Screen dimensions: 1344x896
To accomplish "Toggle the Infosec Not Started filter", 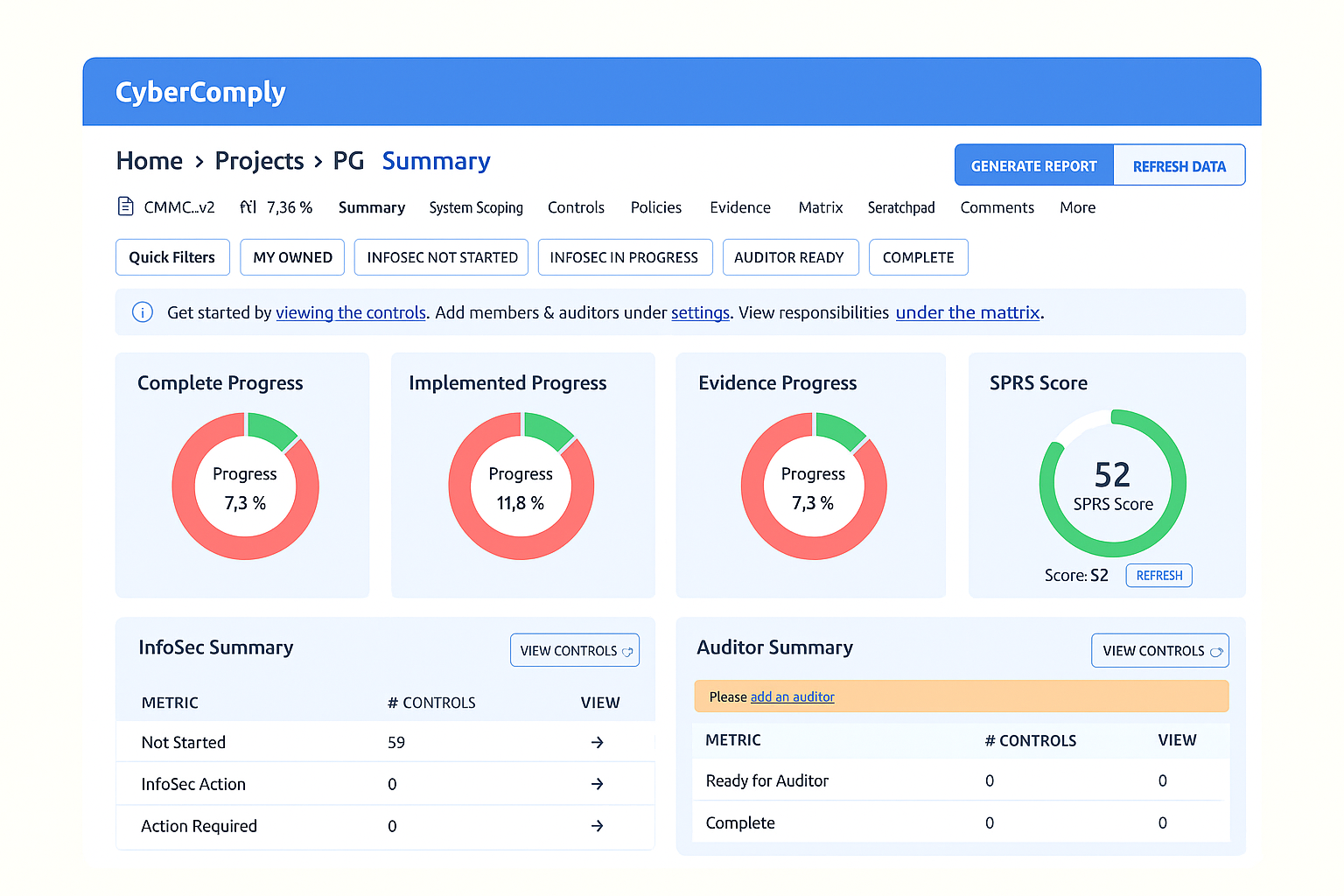I will pyautogui.click(x=442, y=257).
